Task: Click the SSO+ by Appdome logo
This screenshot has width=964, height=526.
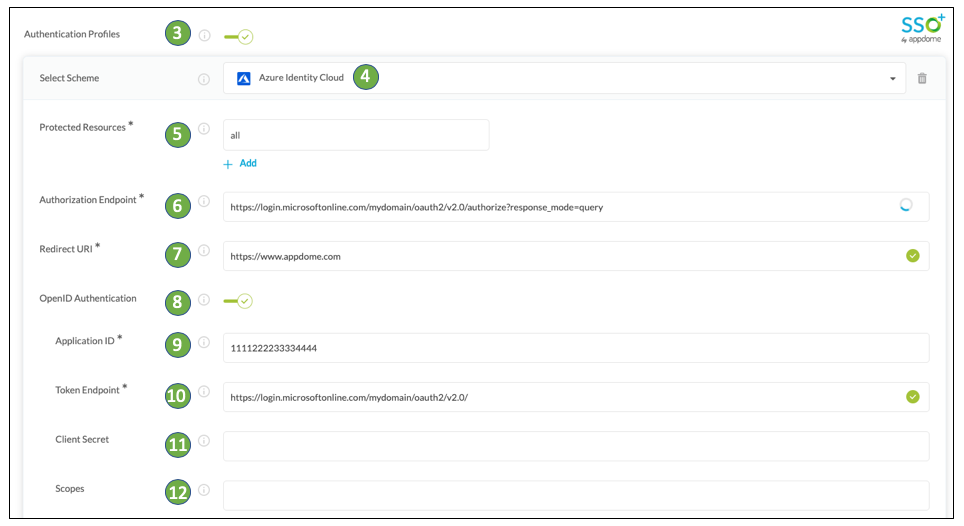Action: point(922,29)
